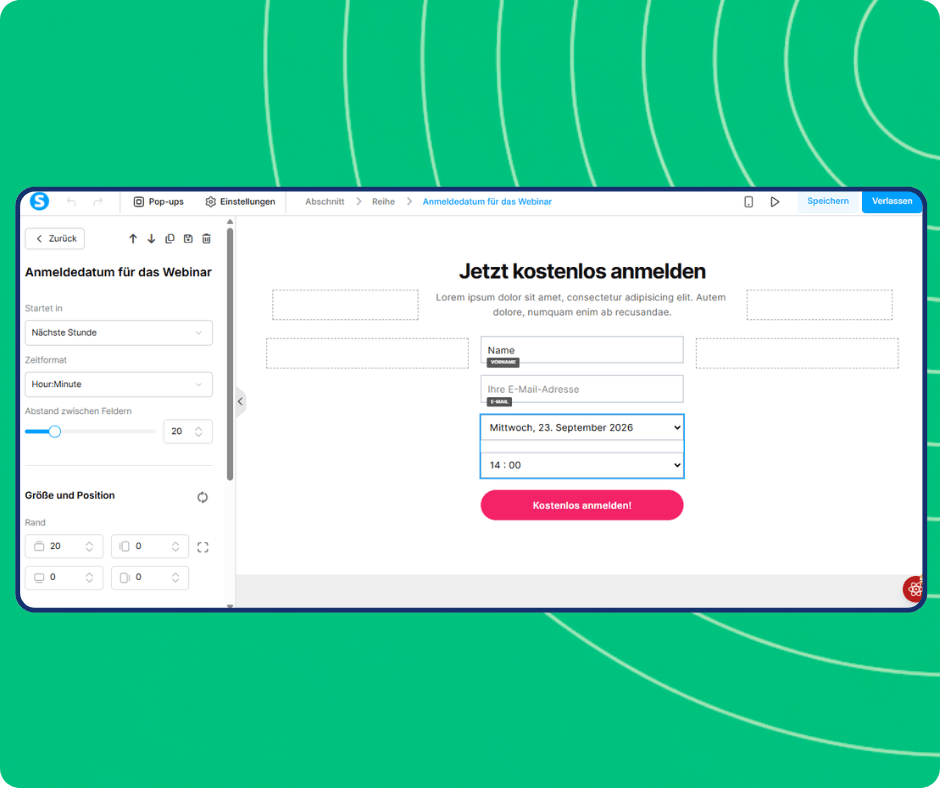Screen dimensions: 940x788
Task: Click the Speichern button
Action: (828, 201)
